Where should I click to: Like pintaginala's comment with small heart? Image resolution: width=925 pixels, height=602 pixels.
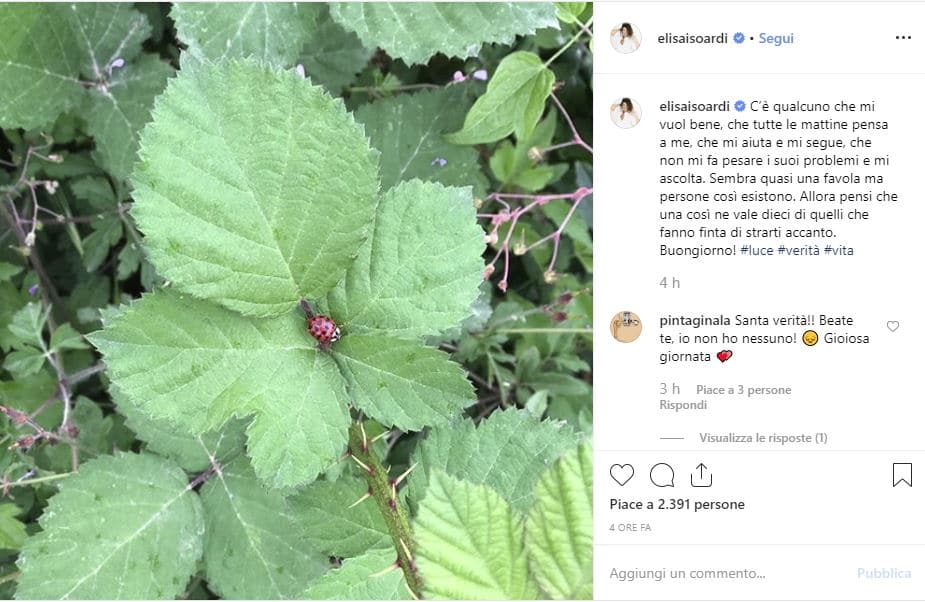tap(893, 326)
